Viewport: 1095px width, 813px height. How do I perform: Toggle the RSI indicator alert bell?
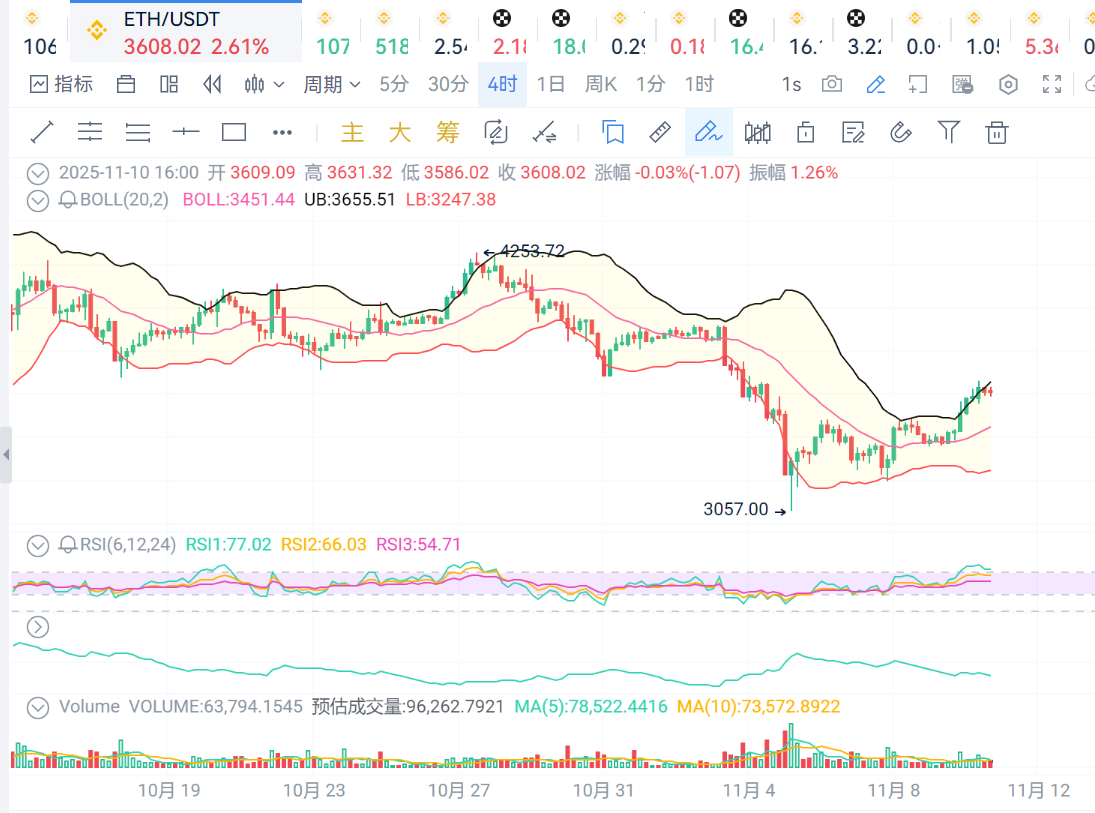pyautogui.click(x=68, y=545)
